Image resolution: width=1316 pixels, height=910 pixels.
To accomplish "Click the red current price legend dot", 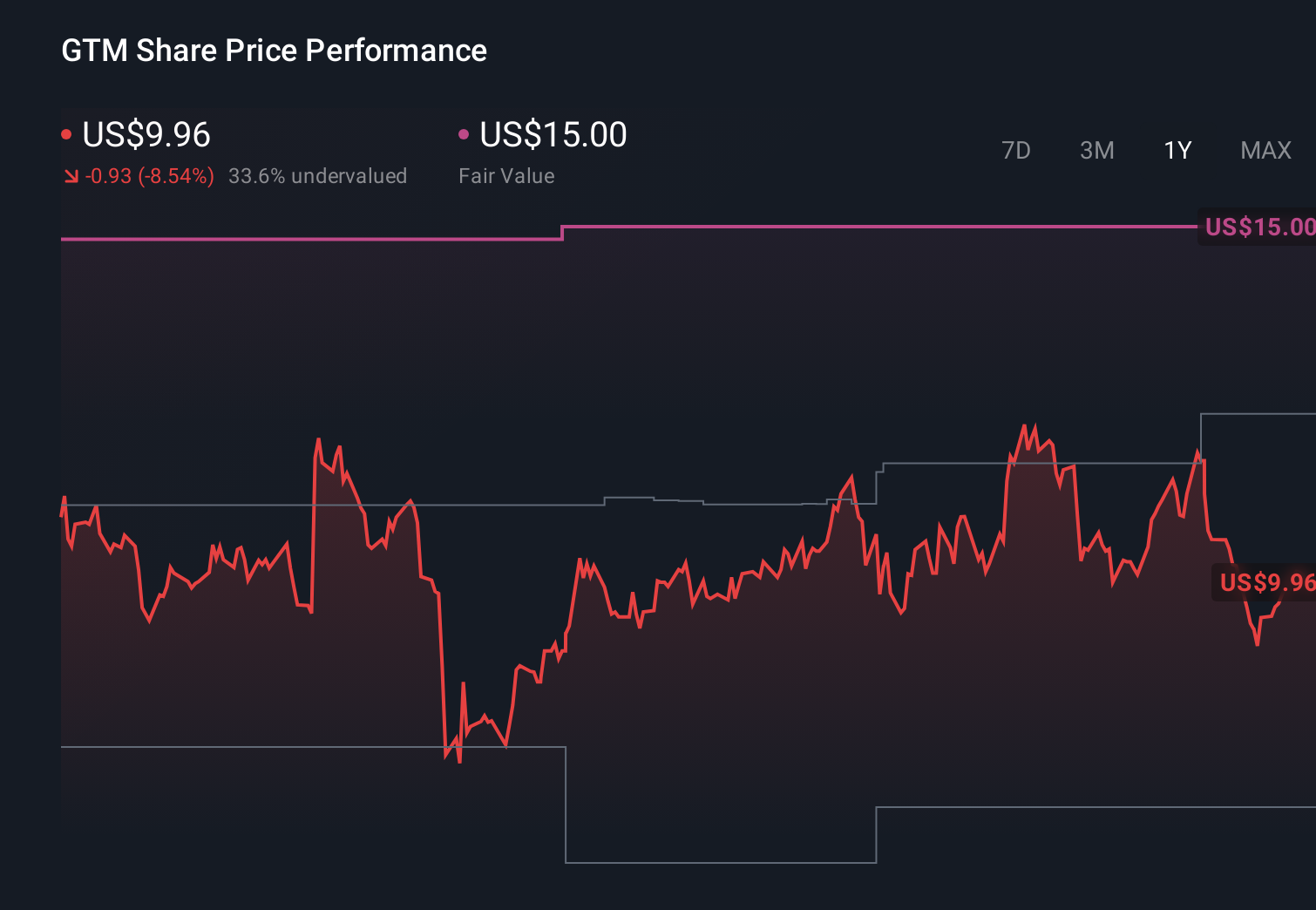I will (66, 132).
